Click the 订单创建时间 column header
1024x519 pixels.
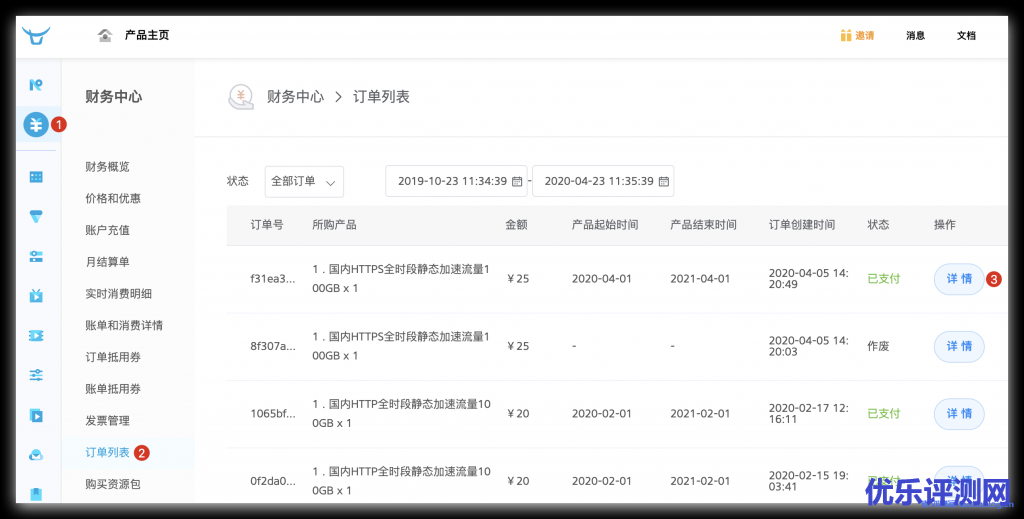802,225
